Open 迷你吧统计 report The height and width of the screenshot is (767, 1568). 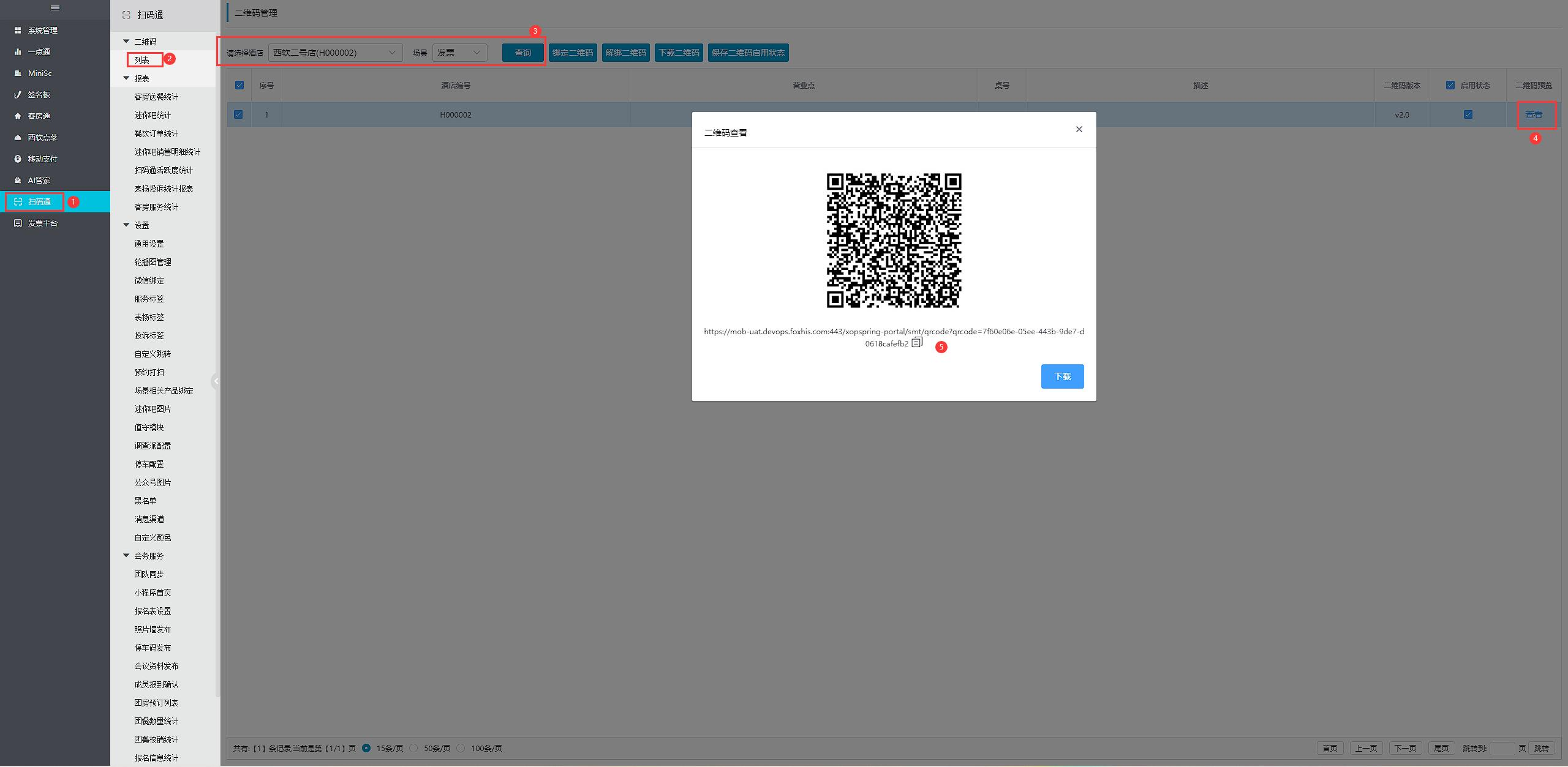point(153,115)
